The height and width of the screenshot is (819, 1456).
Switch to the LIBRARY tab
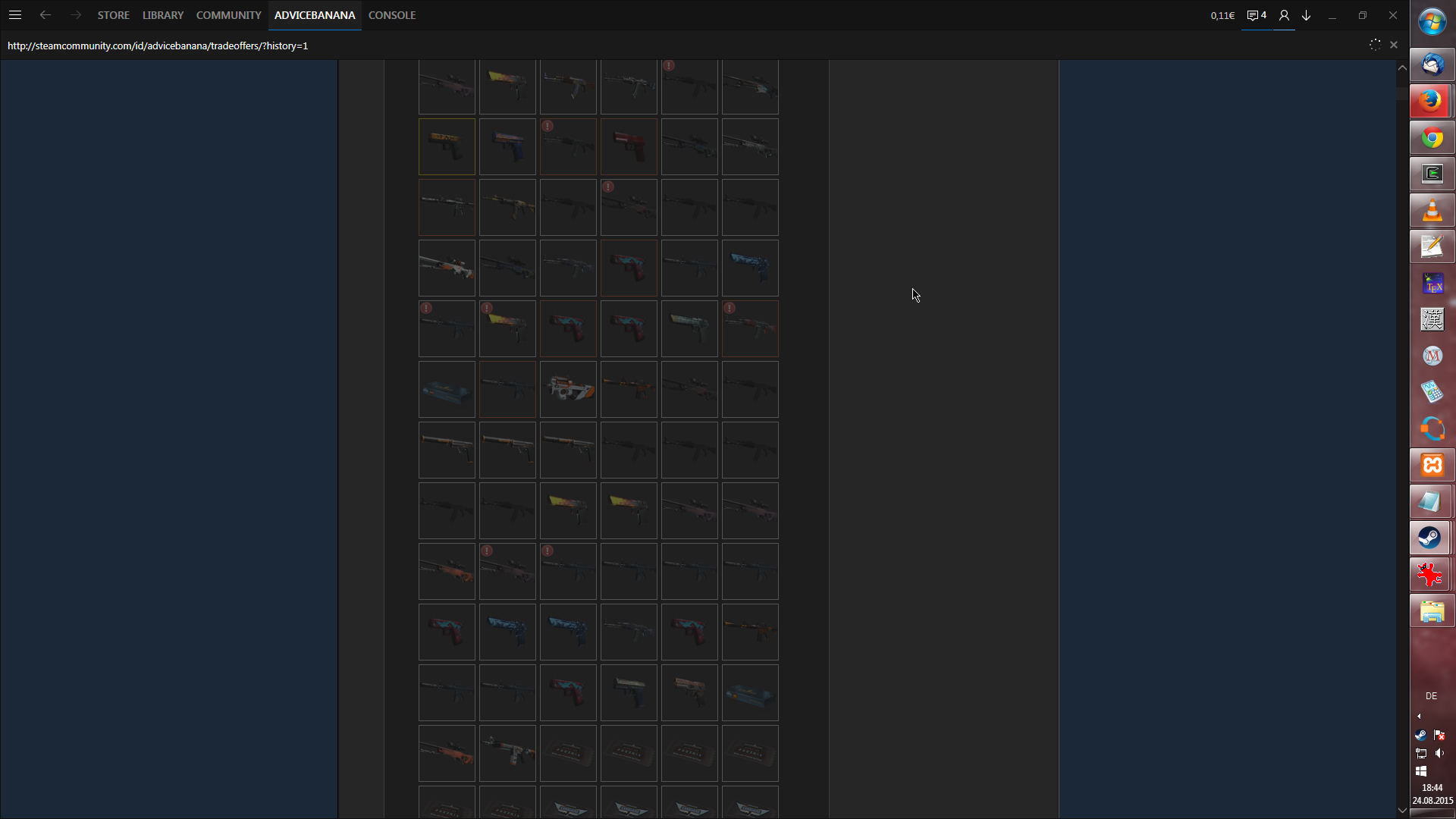[x=163, y=15]
